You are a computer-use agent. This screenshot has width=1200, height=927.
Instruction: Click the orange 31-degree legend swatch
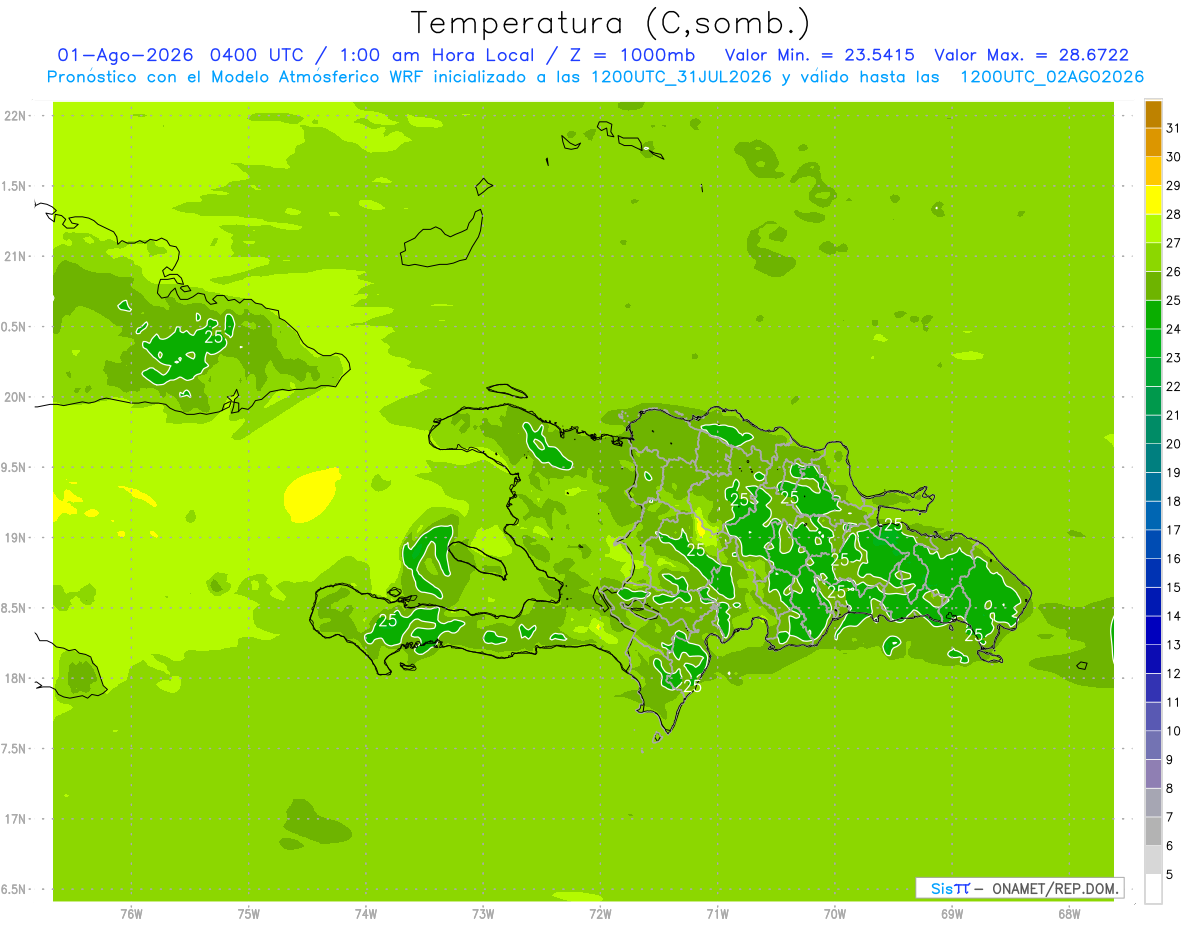coord(1153,114)
